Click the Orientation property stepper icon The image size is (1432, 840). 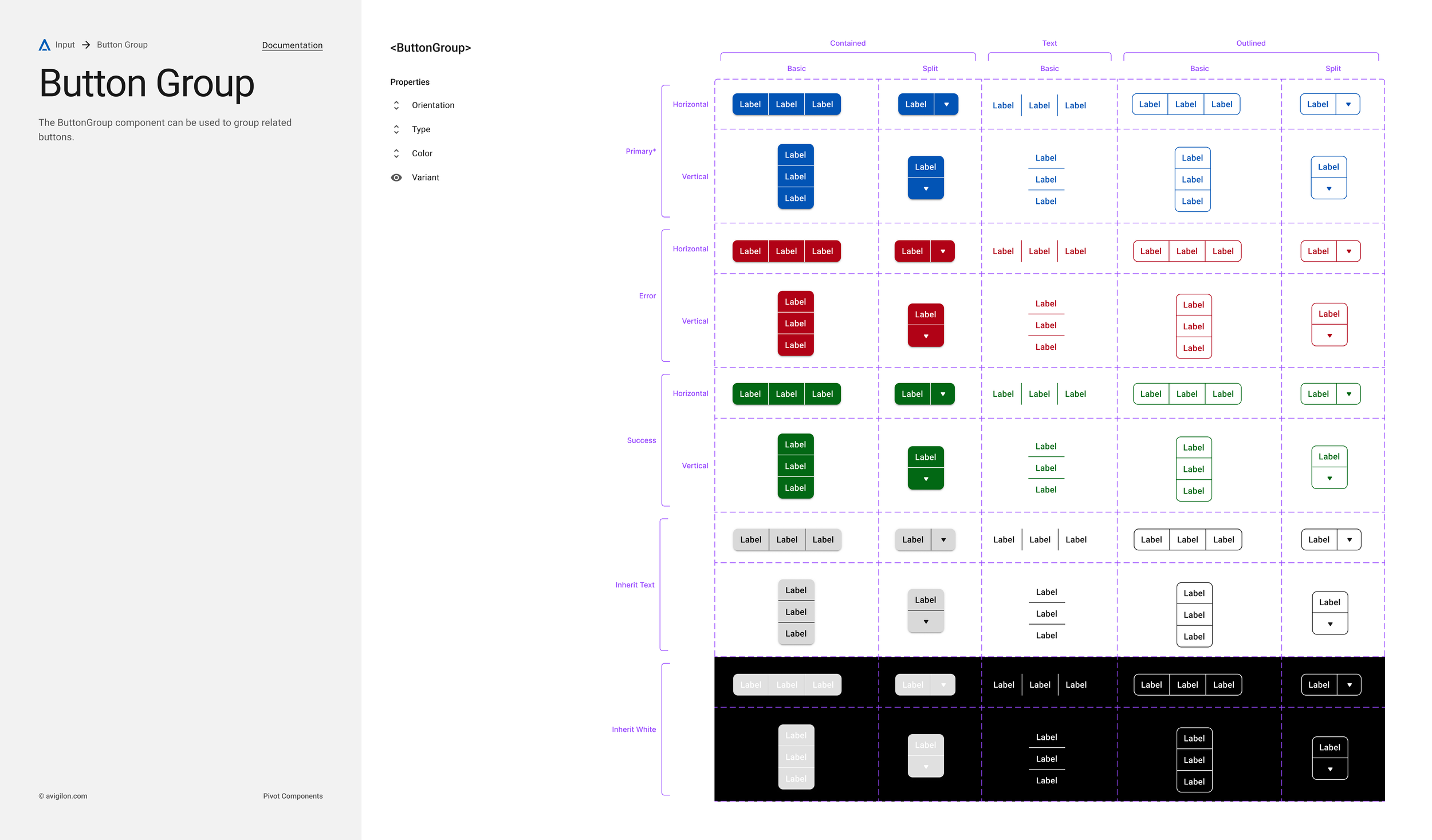[396, 105]
